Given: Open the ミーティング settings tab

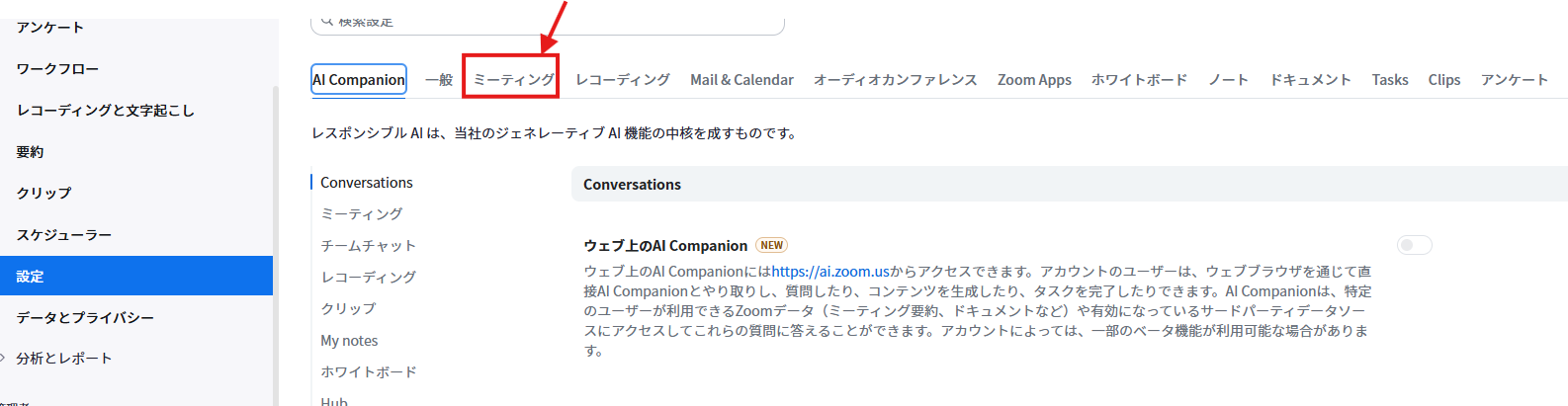Looking at the screenshot, I should [513, 80].
